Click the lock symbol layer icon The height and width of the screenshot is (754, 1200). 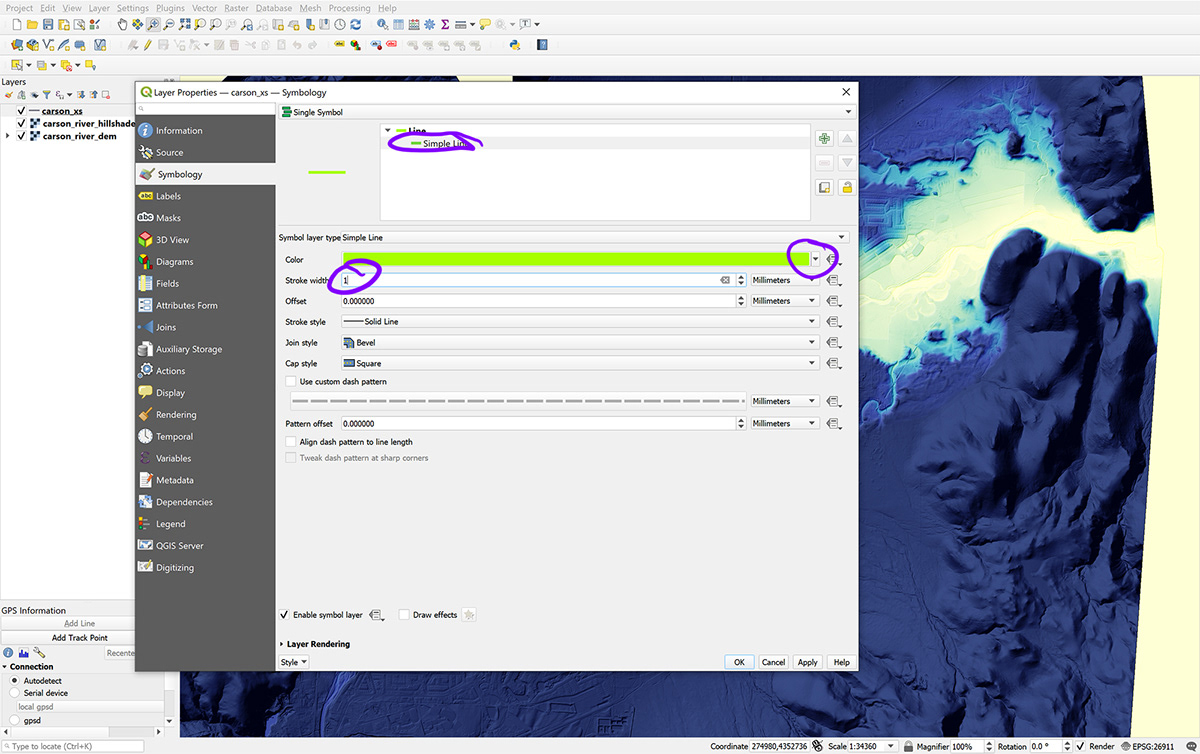[x=847, y=187]
